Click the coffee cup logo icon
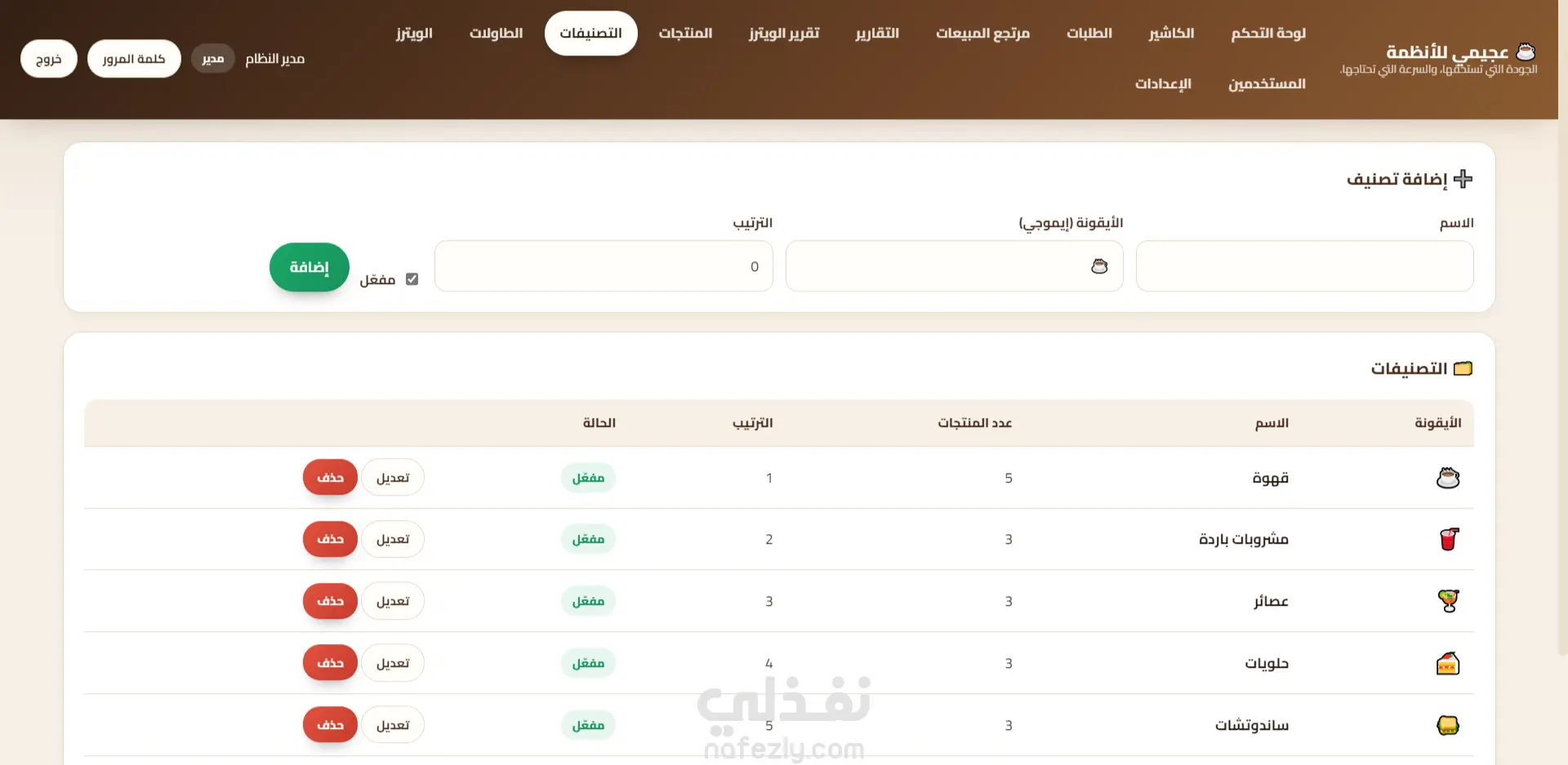 click(x=1526, y=51)
